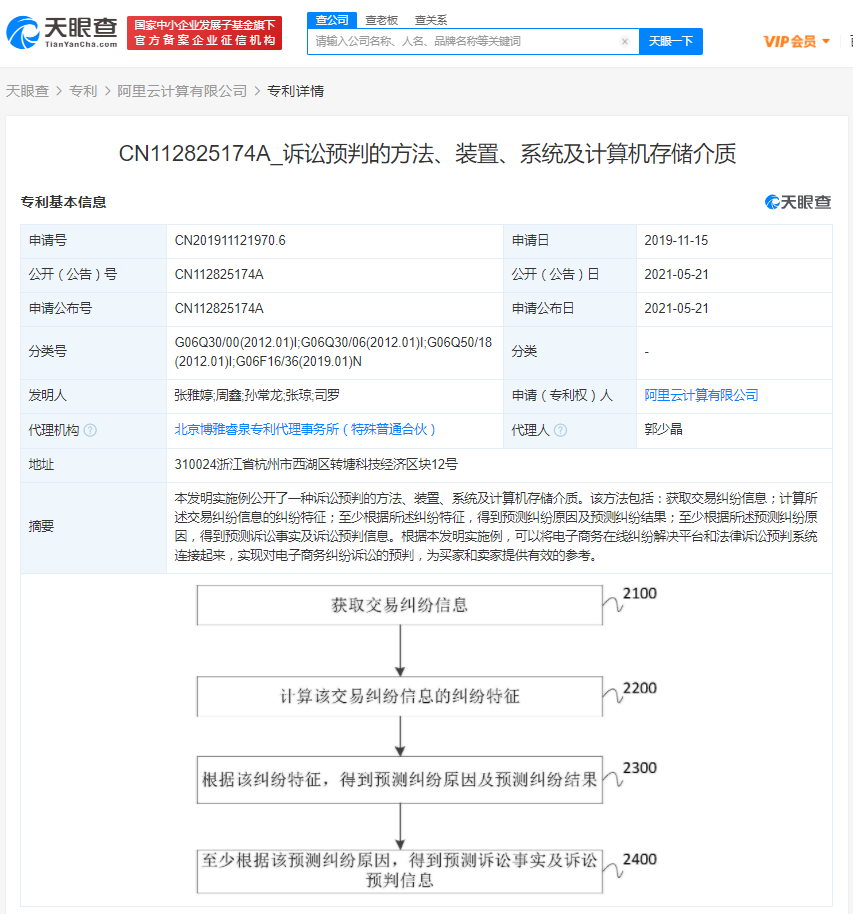Click the help icon next to 代理机构

pyautogui.click(x=90, y=430)
